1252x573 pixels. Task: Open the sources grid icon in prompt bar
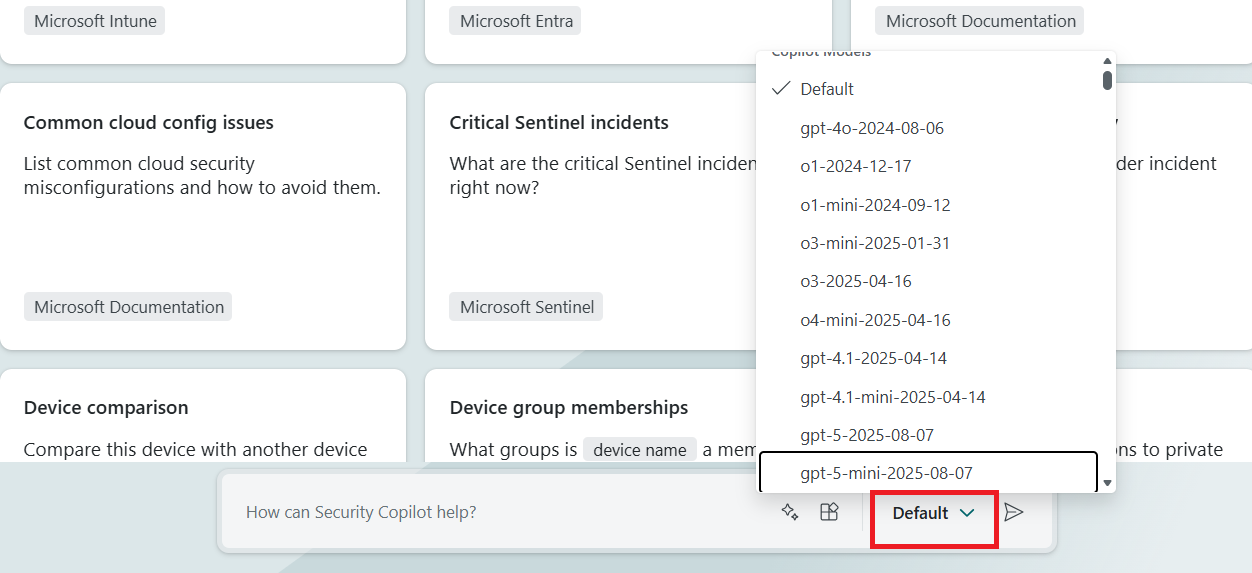829,512
